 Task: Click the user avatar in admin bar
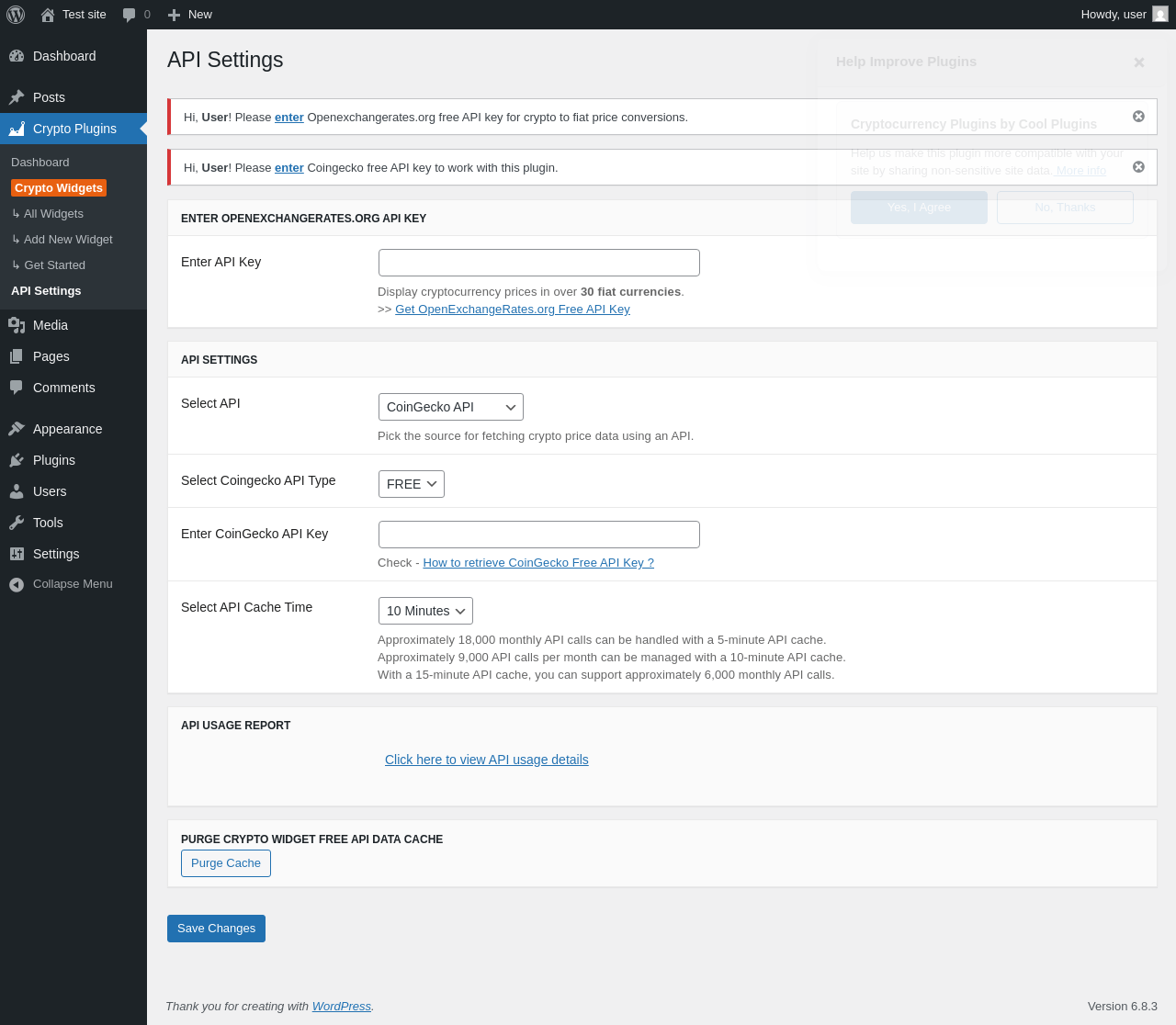(x=1160, y=15)
